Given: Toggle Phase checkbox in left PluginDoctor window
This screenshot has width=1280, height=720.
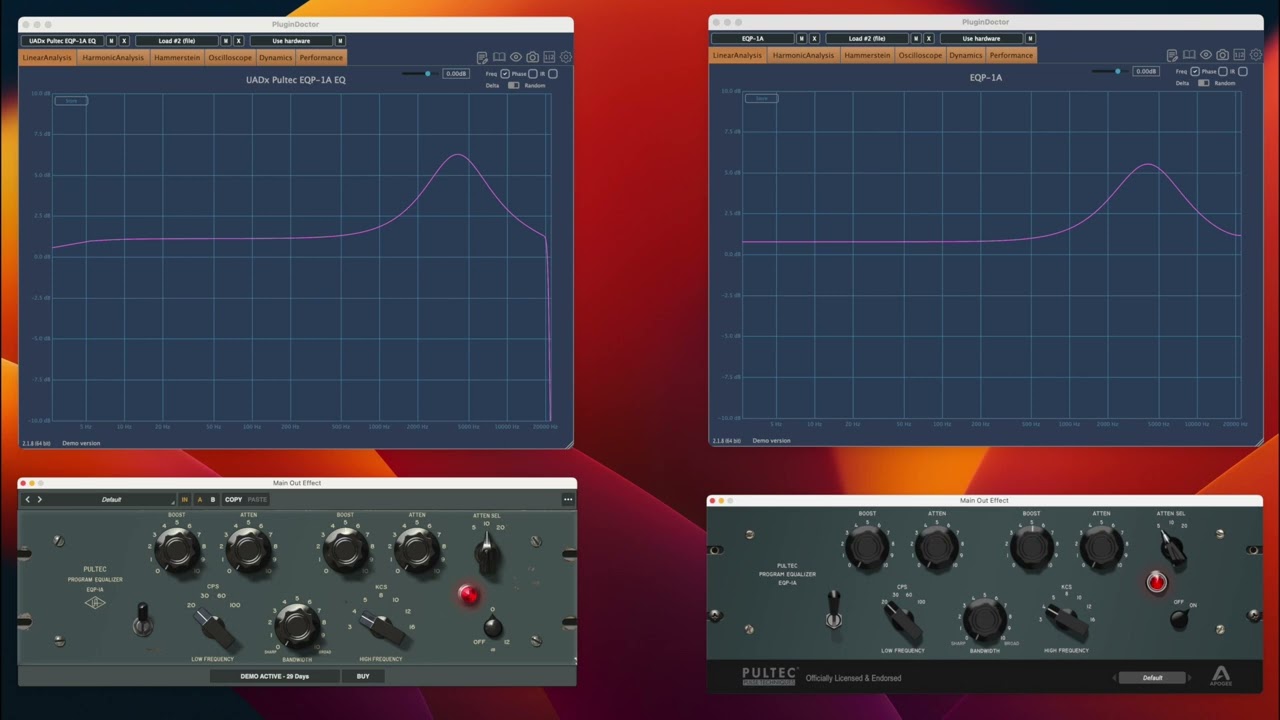Looking at the screenshot, I should (x=533, y=74).
